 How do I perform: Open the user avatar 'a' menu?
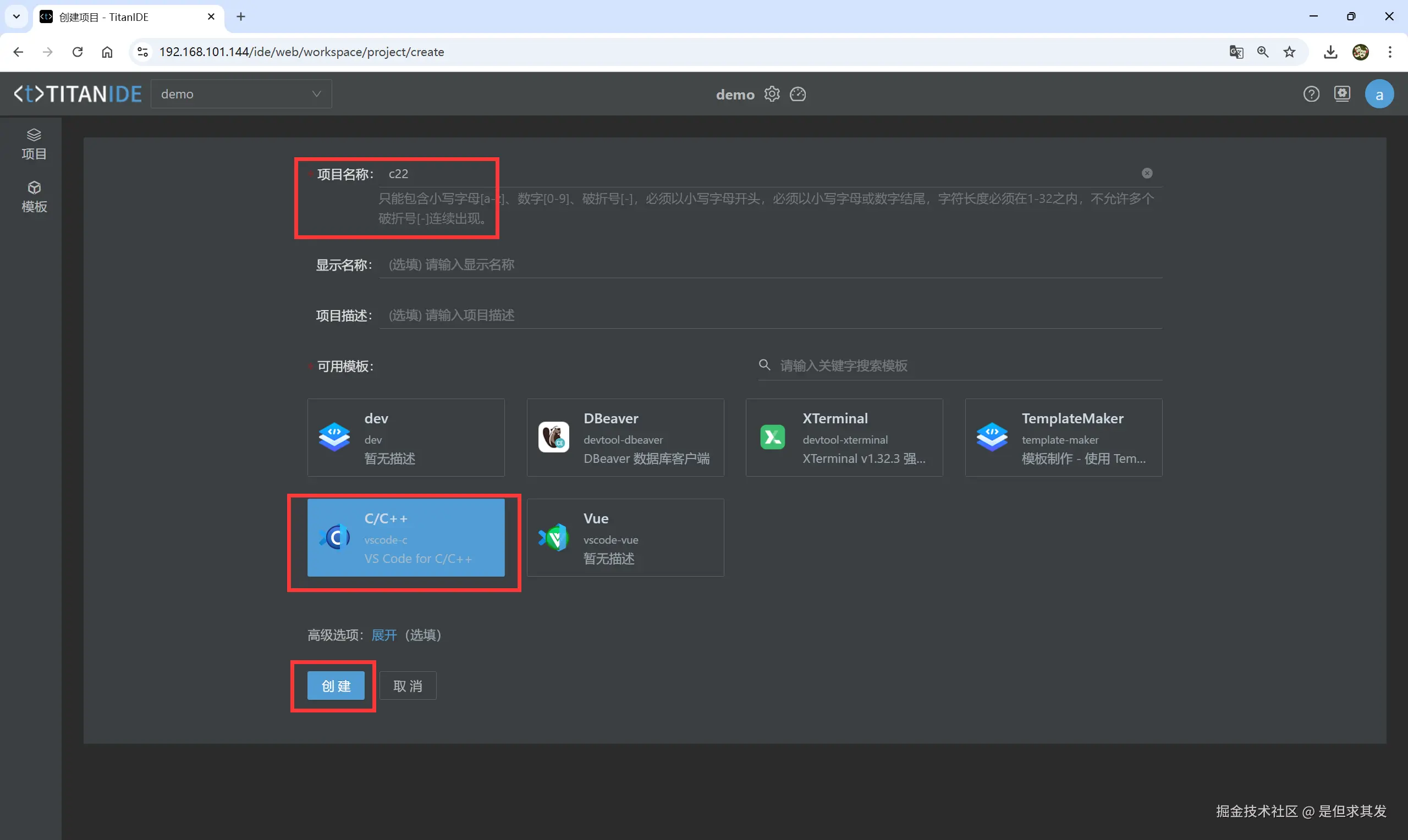[1379, 95]
